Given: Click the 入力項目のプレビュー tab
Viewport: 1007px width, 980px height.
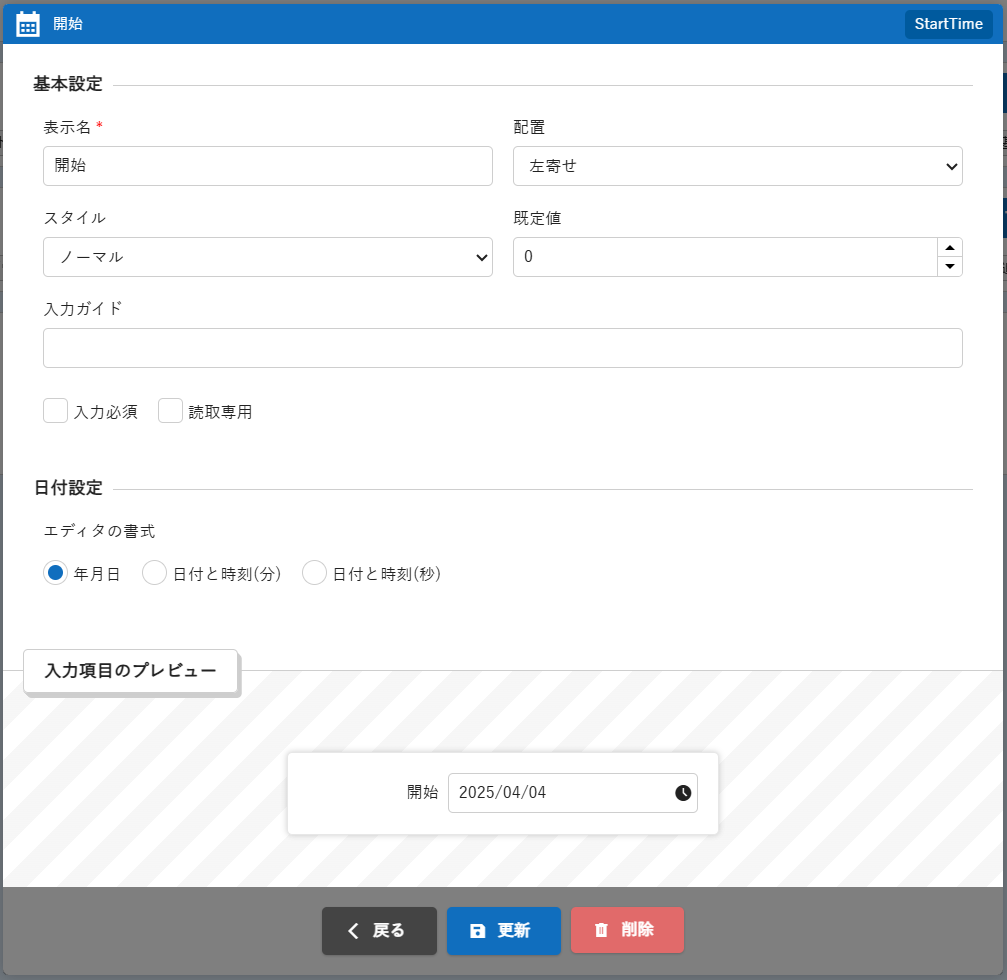Looking at the screenshot, I should (130, 671).
